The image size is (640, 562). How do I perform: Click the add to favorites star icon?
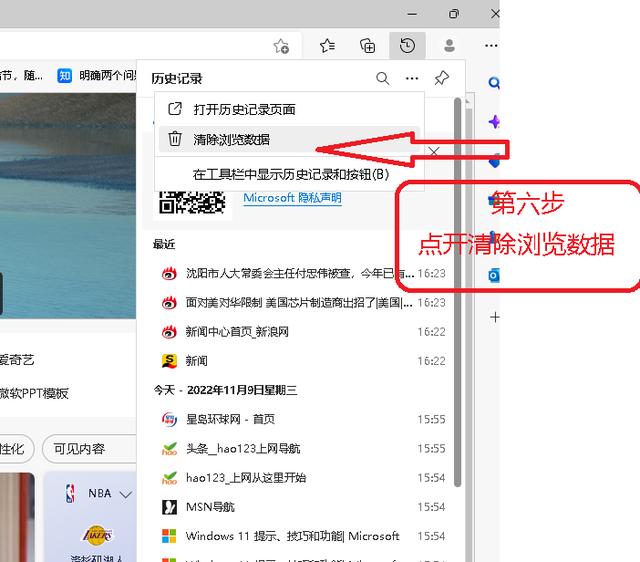point(281,46)
